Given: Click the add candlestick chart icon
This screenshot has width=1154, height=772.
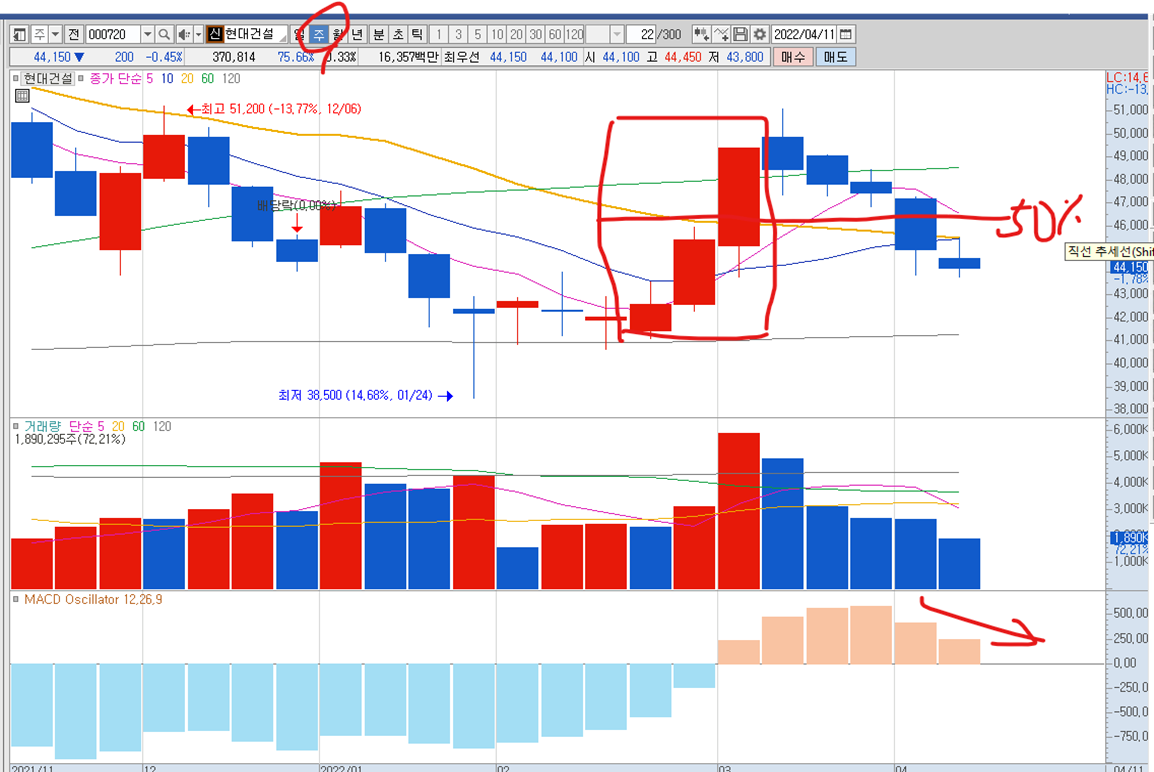Looking at the screenshot, I should (x=701, y=35).
